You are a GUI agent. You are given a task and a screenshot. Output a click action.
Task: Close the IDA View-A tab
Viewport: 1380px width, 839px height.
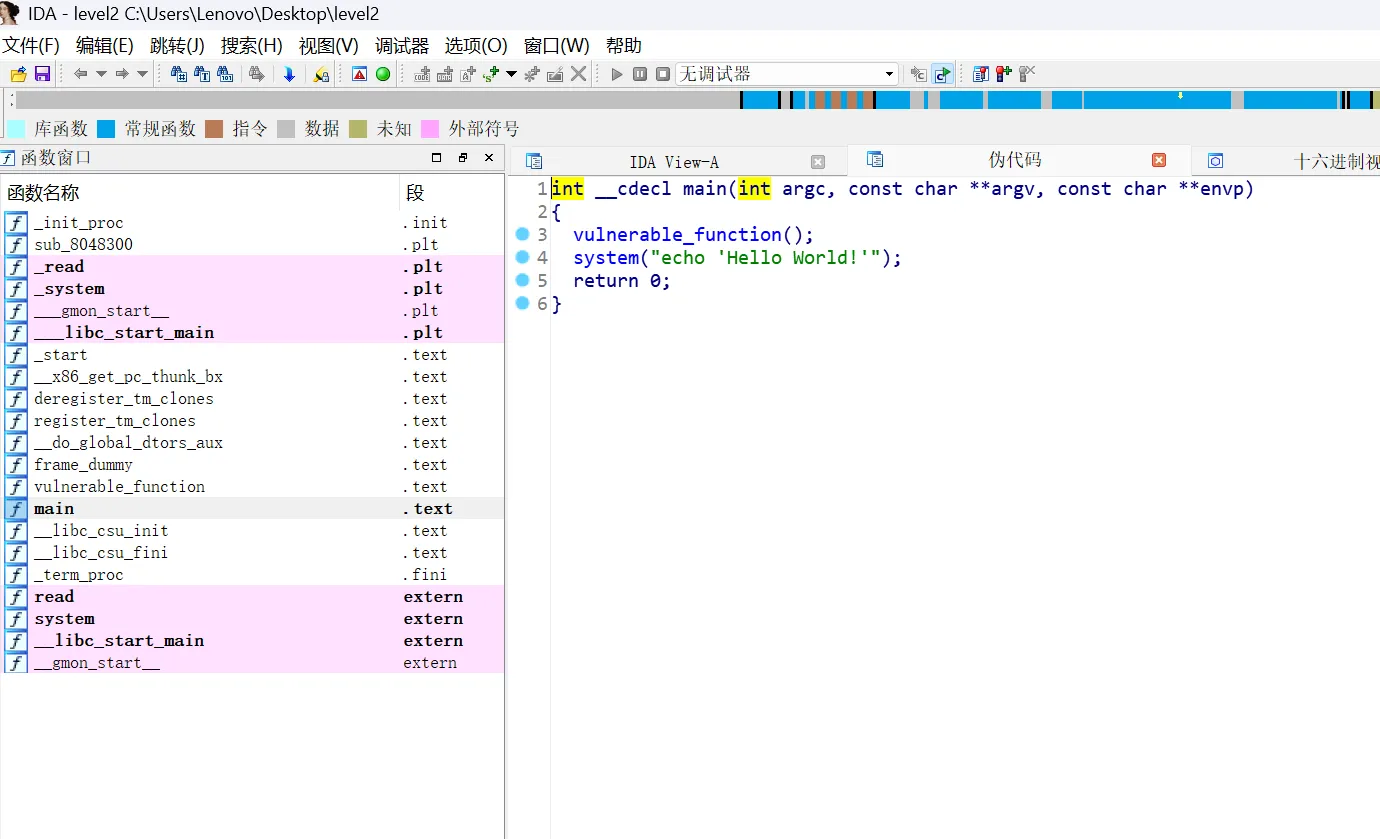pos(818,162)
